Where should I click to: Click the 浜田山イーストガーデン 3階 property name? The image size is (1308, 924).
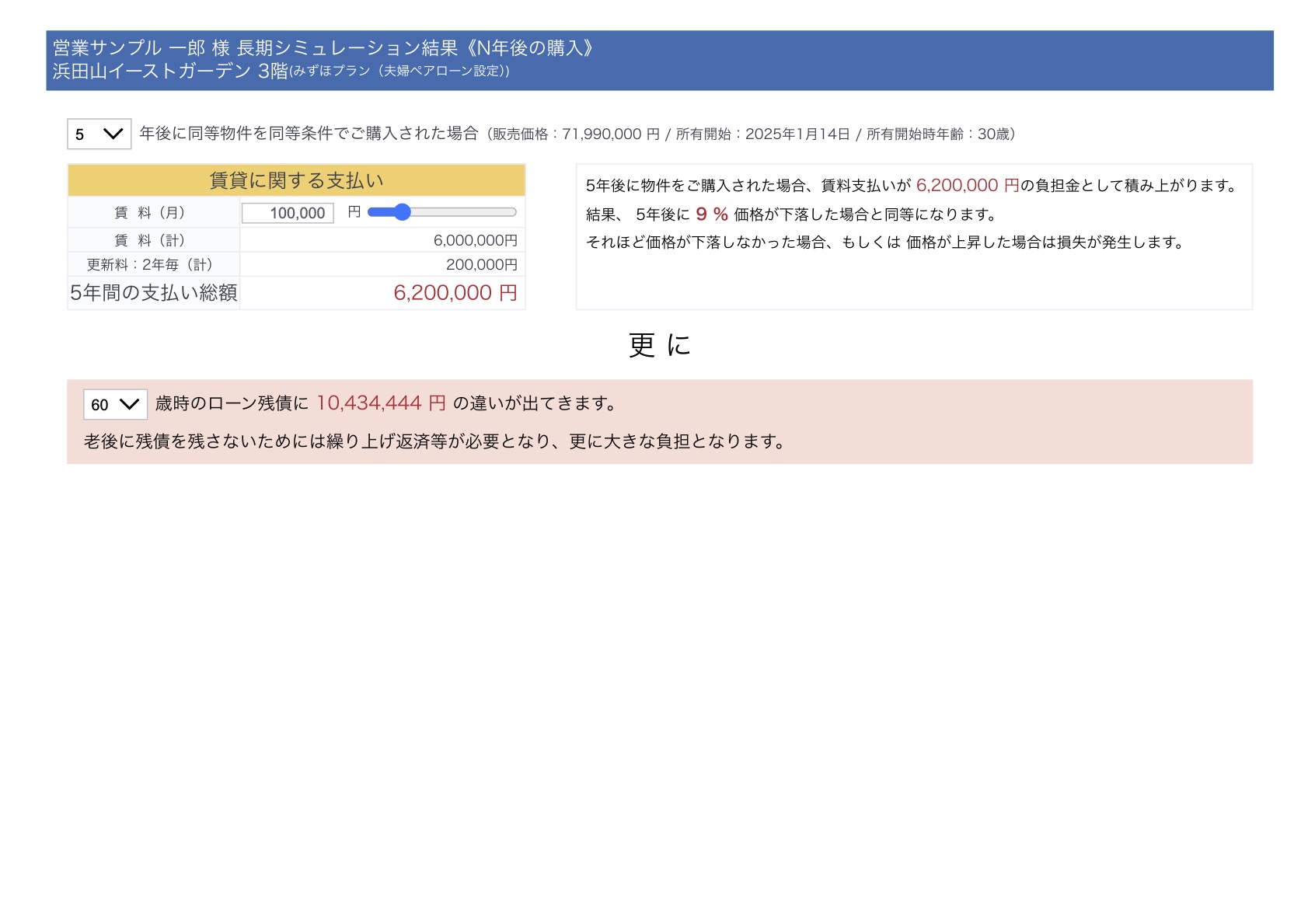pyautogui.click(x=170, y=71)
